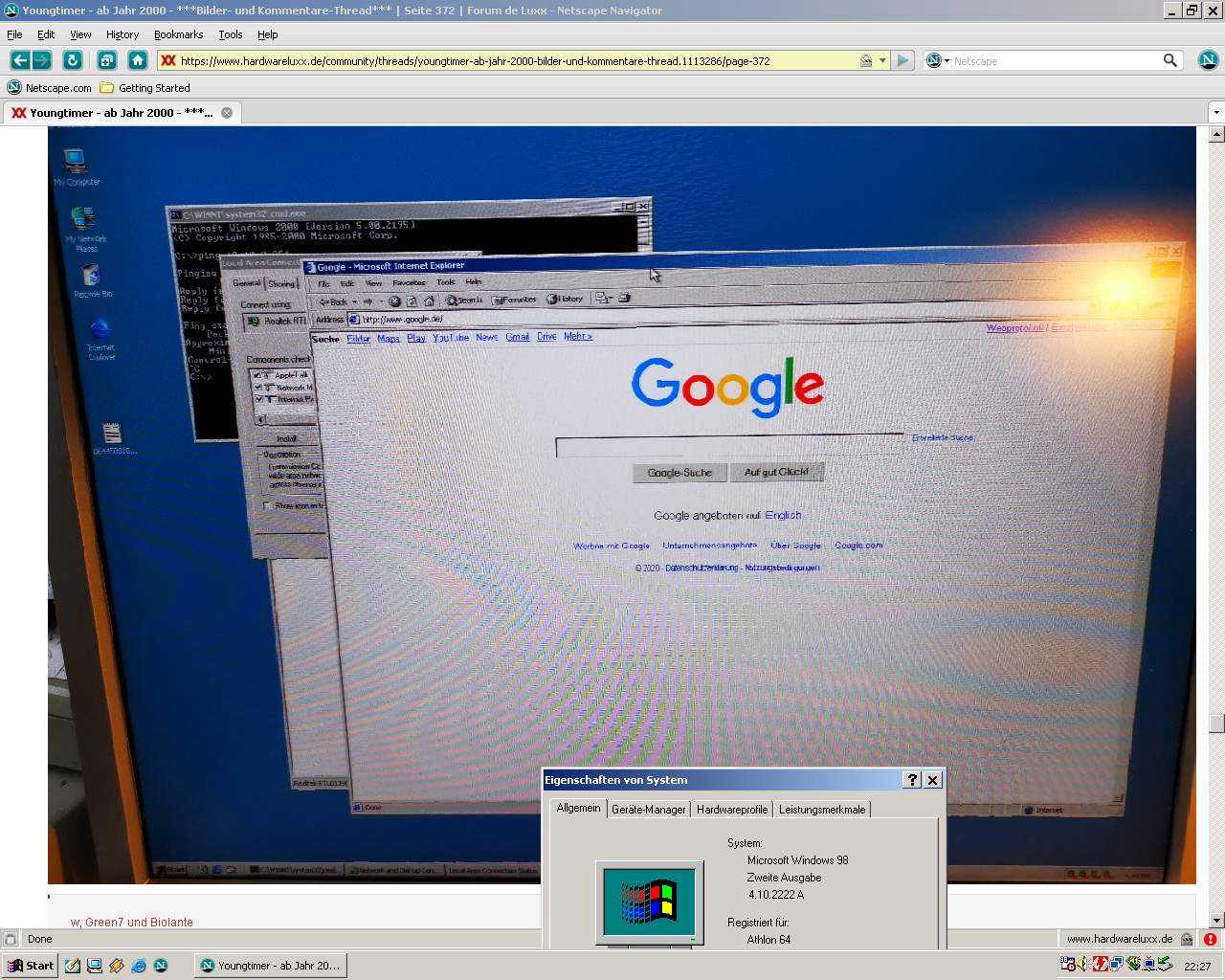Click the Windows logo monitor image in the dialog
This screenshot has height=980, width=1225.
[649, 902]
